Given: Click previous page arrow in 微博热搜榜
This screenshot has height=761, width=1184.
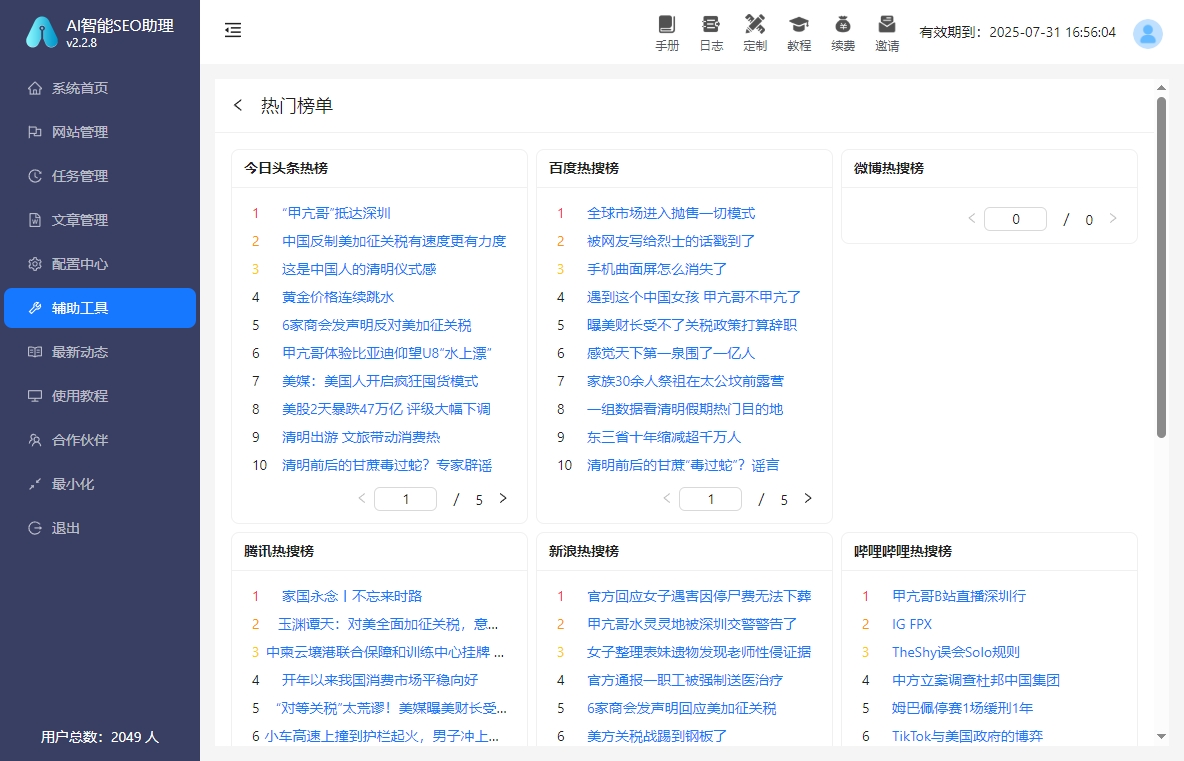Looking at the screenshot, I should pos(971,219).
